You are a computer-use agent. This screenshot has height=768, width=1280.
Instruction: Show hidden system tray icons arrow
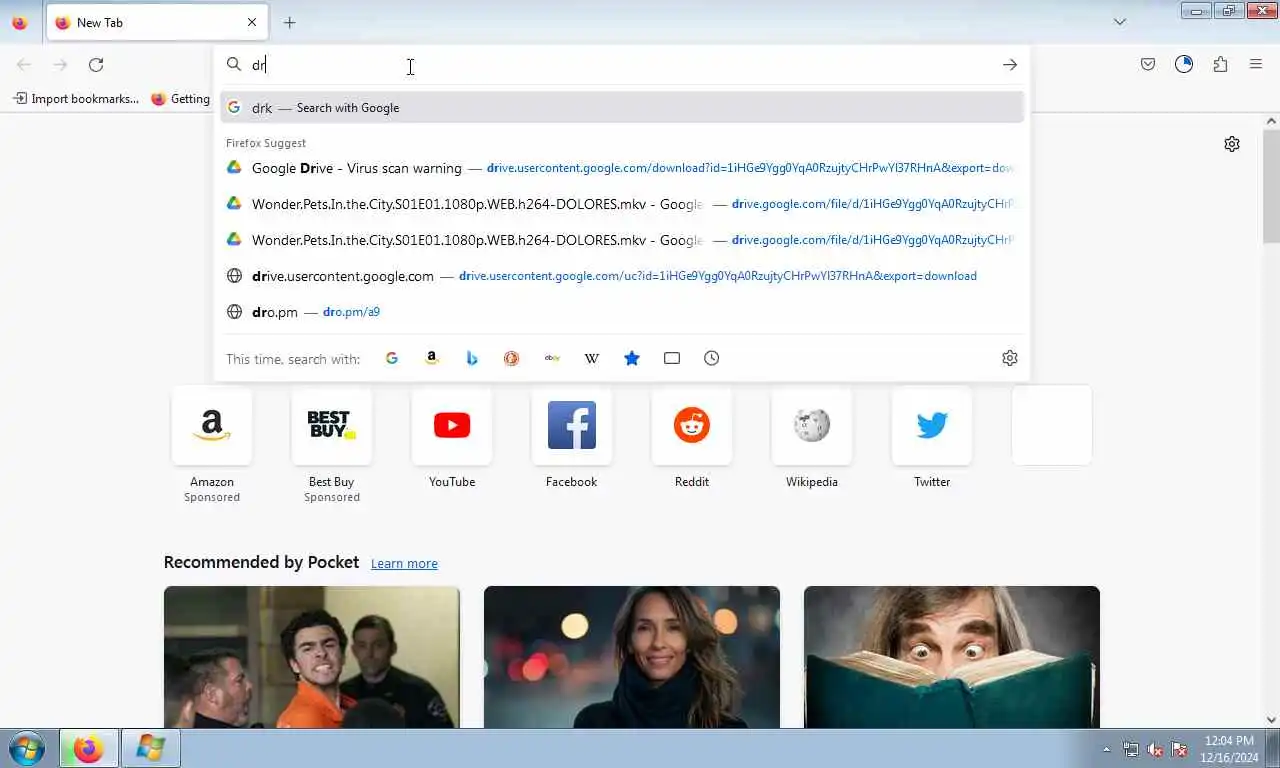coord(1106,749)
